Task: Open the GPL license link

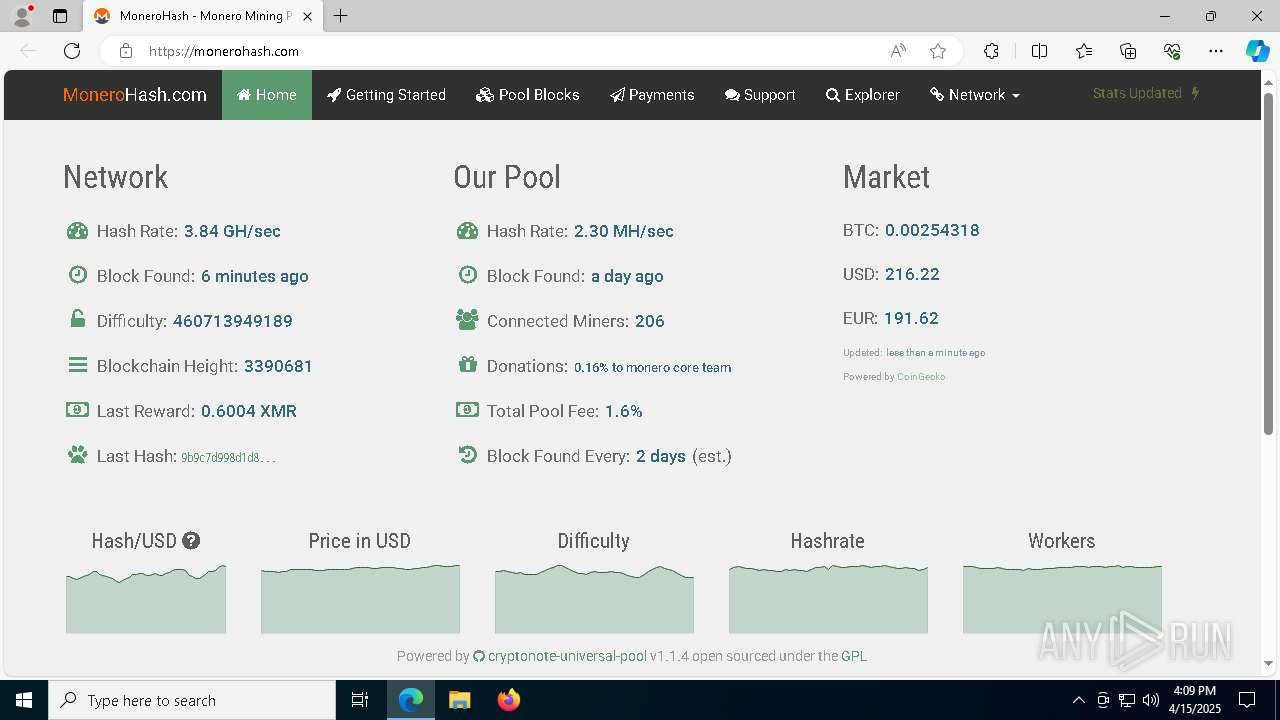Action: coord(854,656)
